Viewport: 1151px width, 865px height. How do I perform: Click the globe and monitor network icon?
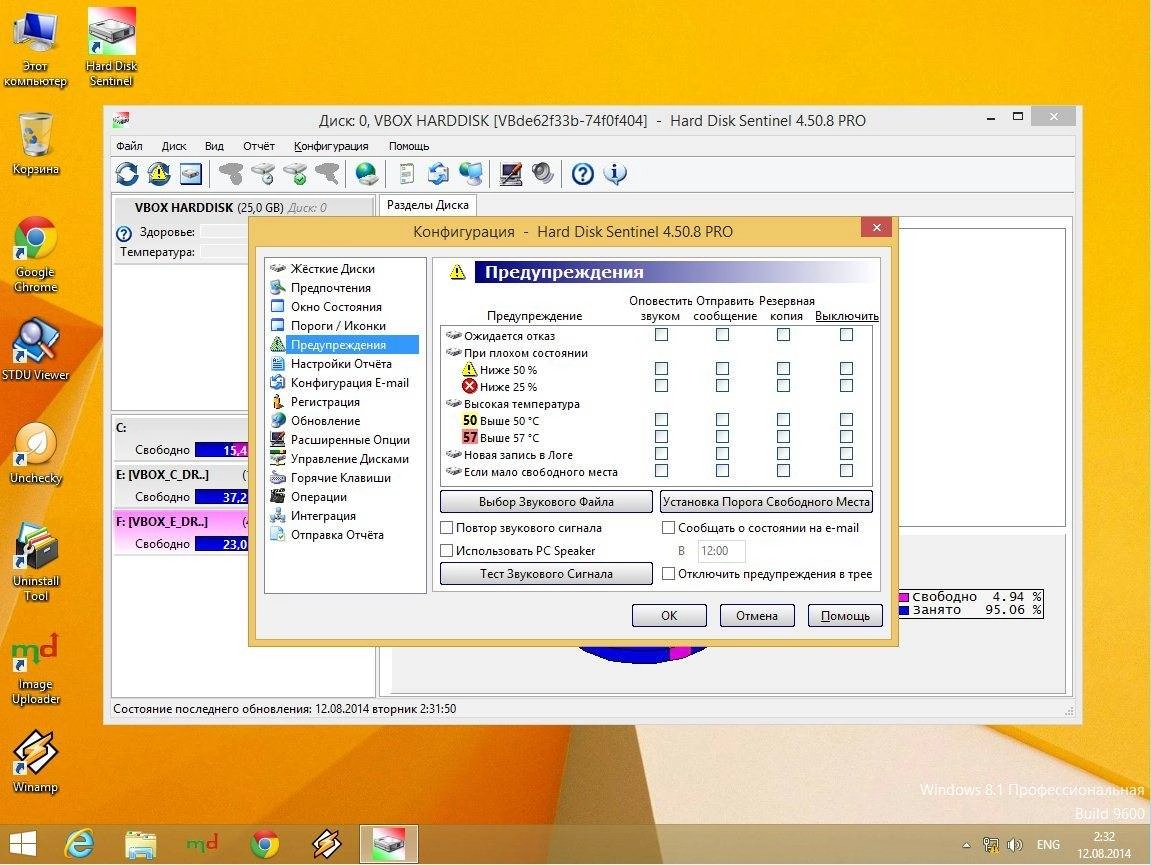click(471, 174)
